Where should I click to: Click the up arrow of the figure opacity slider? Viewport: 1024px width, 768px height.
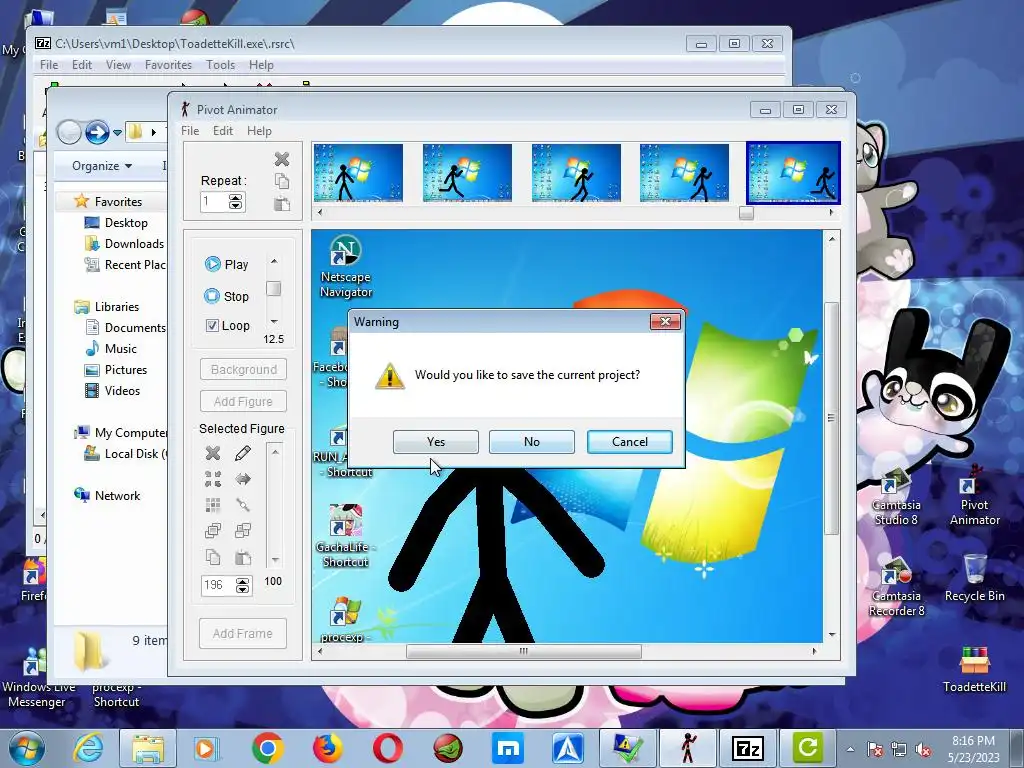(276, 452)
